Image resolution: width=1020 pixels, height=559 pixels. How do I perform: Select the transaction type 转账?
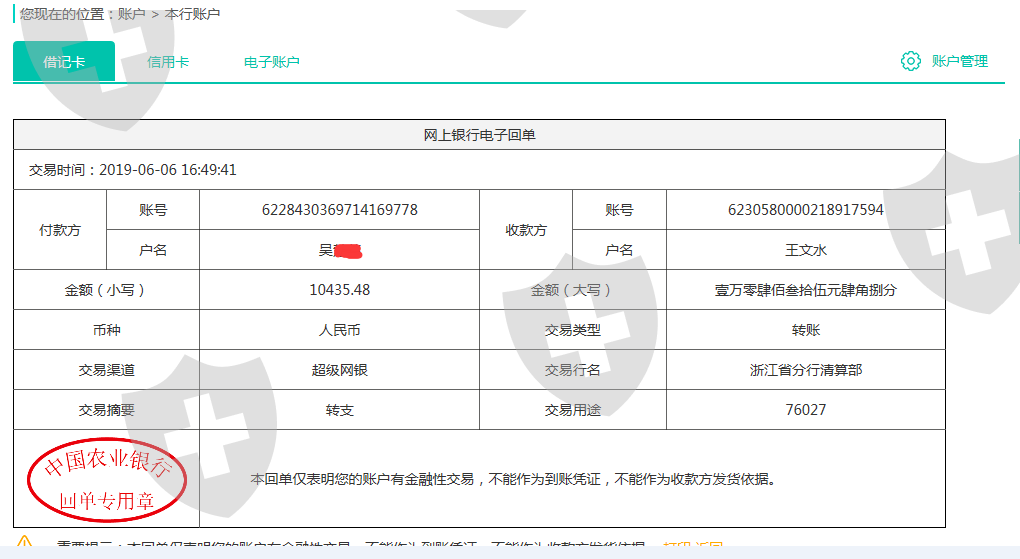coord(805,330)
